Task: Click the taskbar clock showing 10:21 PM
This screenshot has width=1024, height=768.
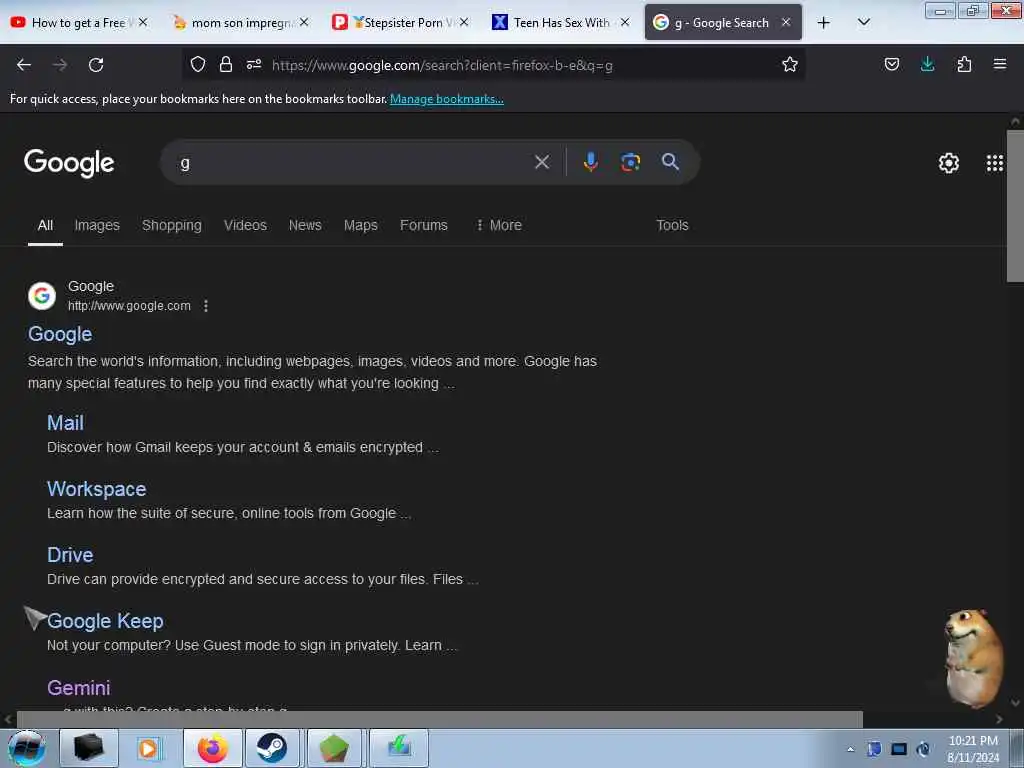Action: 973,749
